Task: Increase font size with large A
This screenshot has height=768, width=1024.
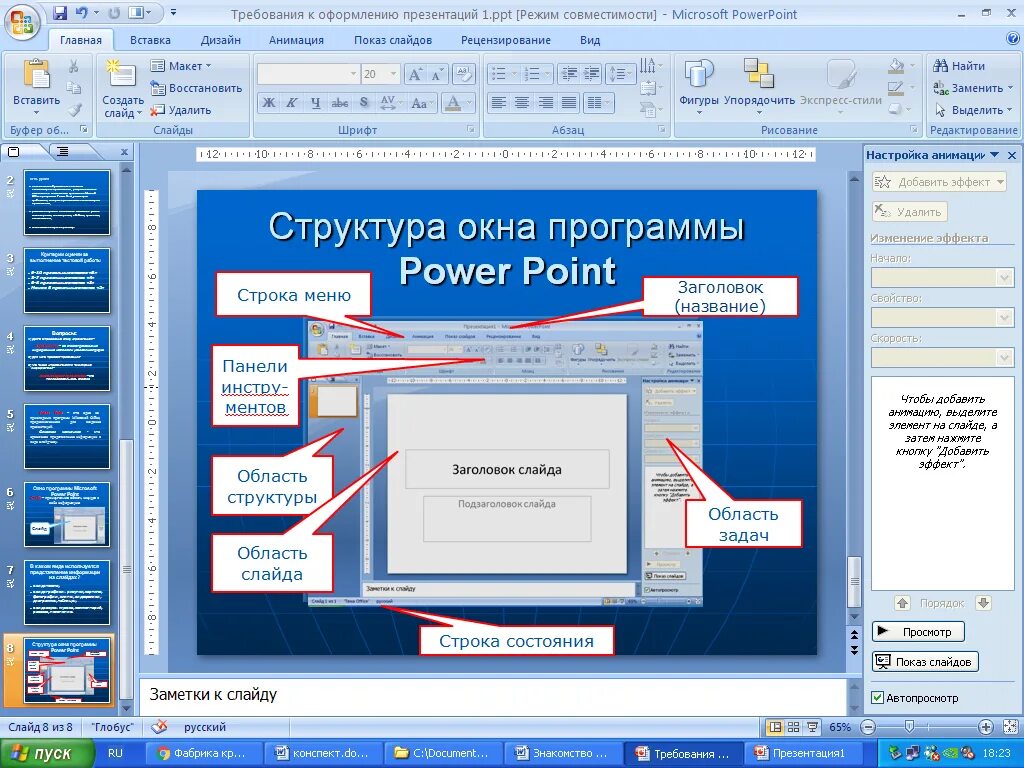Action: pyautogui.click(x=415, y=74)
